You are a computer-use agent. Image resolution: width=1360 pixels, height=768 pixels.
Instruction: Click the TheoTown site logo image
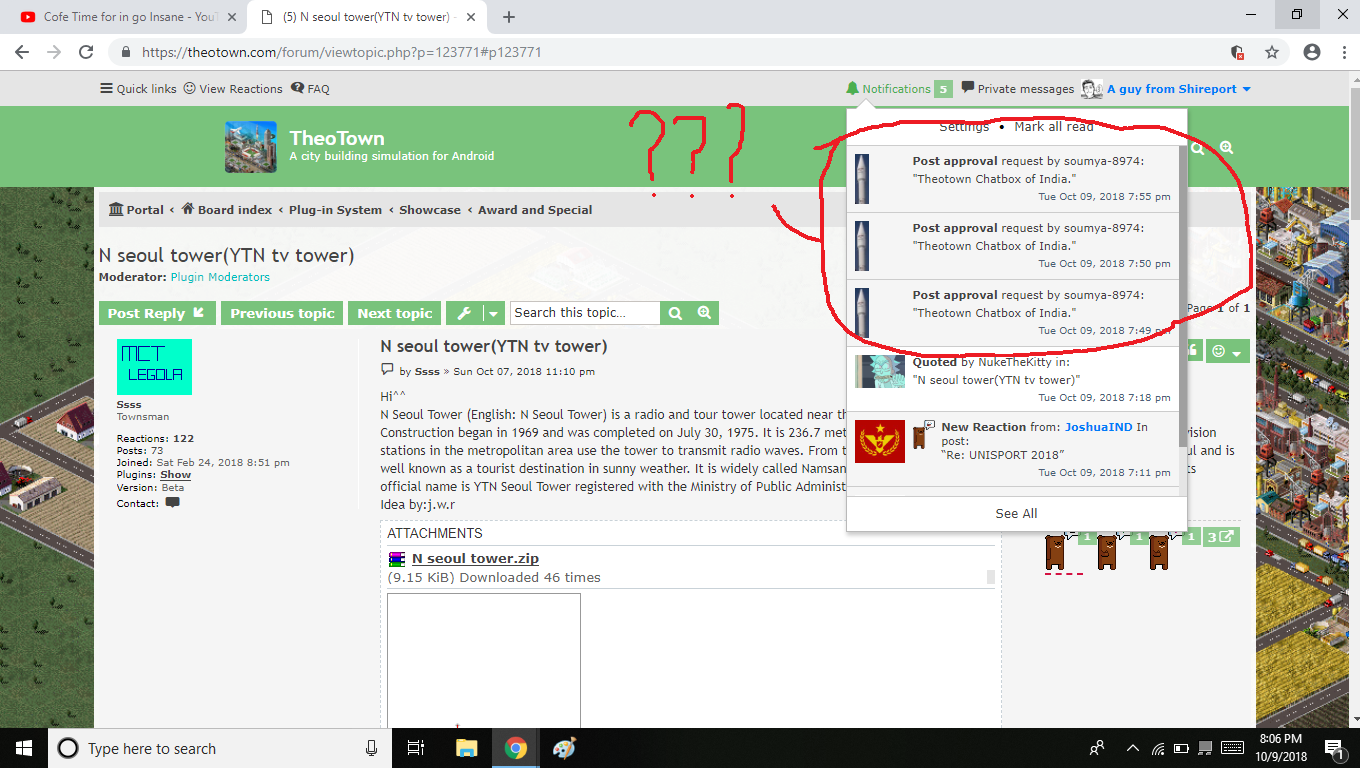[250, 147]
